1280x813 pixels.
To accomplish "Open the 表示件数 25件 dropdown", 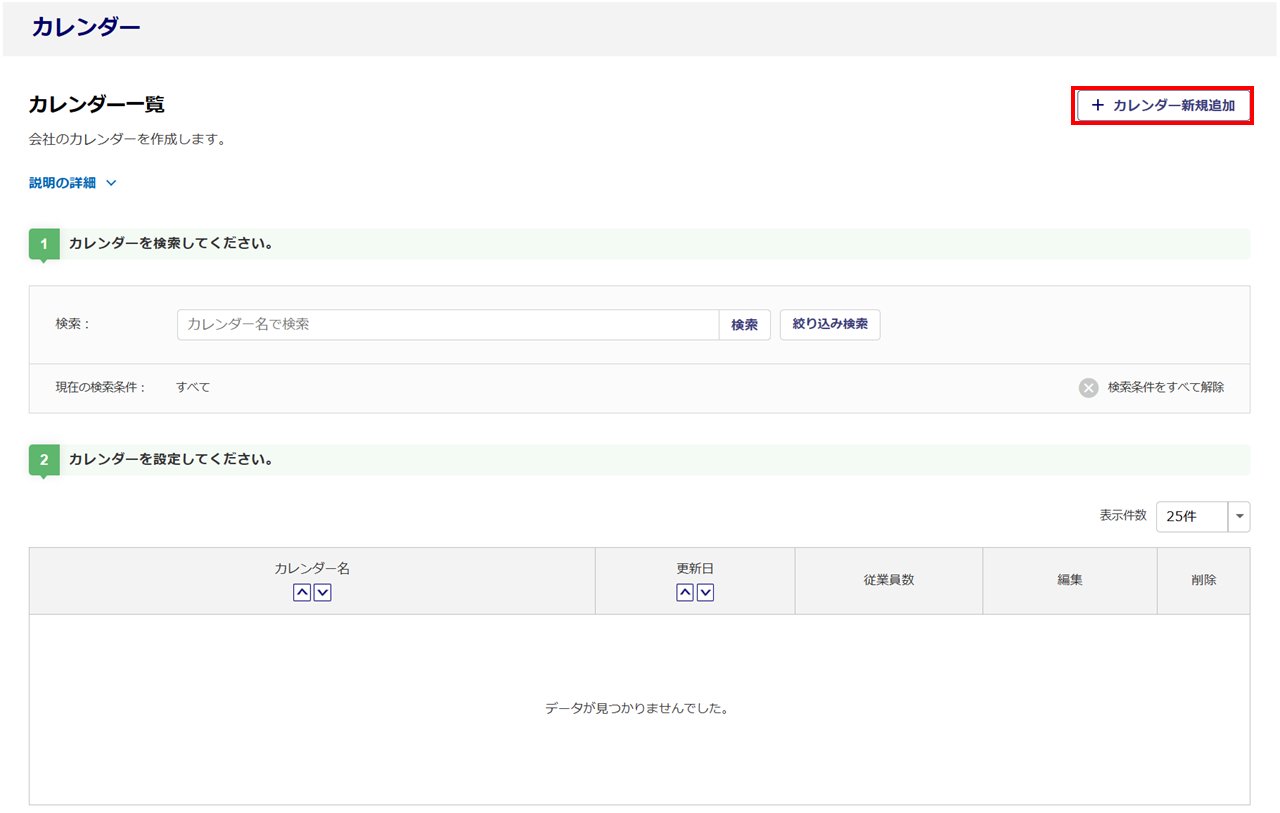I will (x=1202, y=516).
